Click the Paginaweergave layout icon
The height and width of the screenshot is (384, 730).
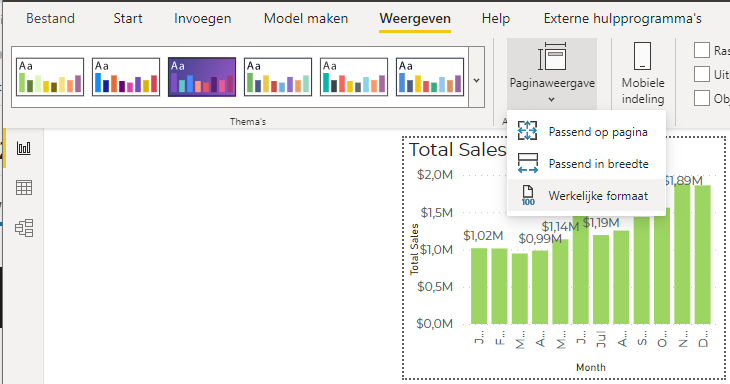point(552,57)
